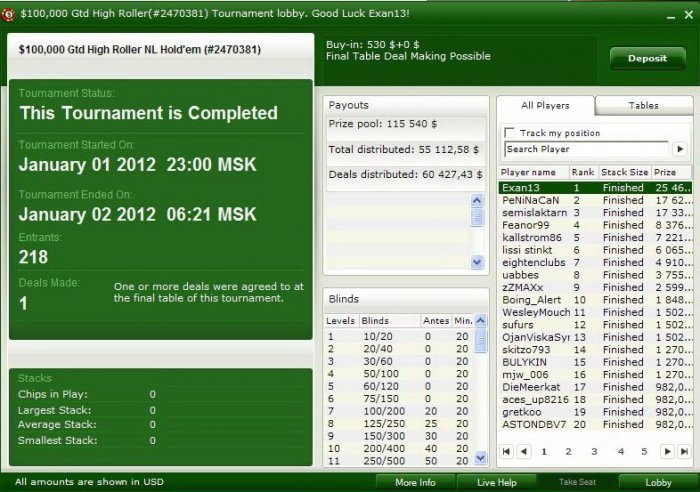Click the payouts scrollbar thumb
Viewport: 700px width, 492px height.
[477, 218]
